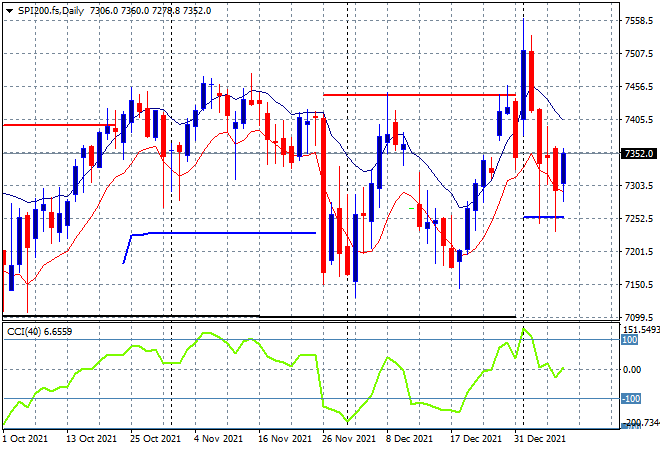The height and width of the screenshot is (450, 660).
Task: Select the OHLC values 7306.0 7360.0 7278.8 7352.0
Action: point(151,11)
